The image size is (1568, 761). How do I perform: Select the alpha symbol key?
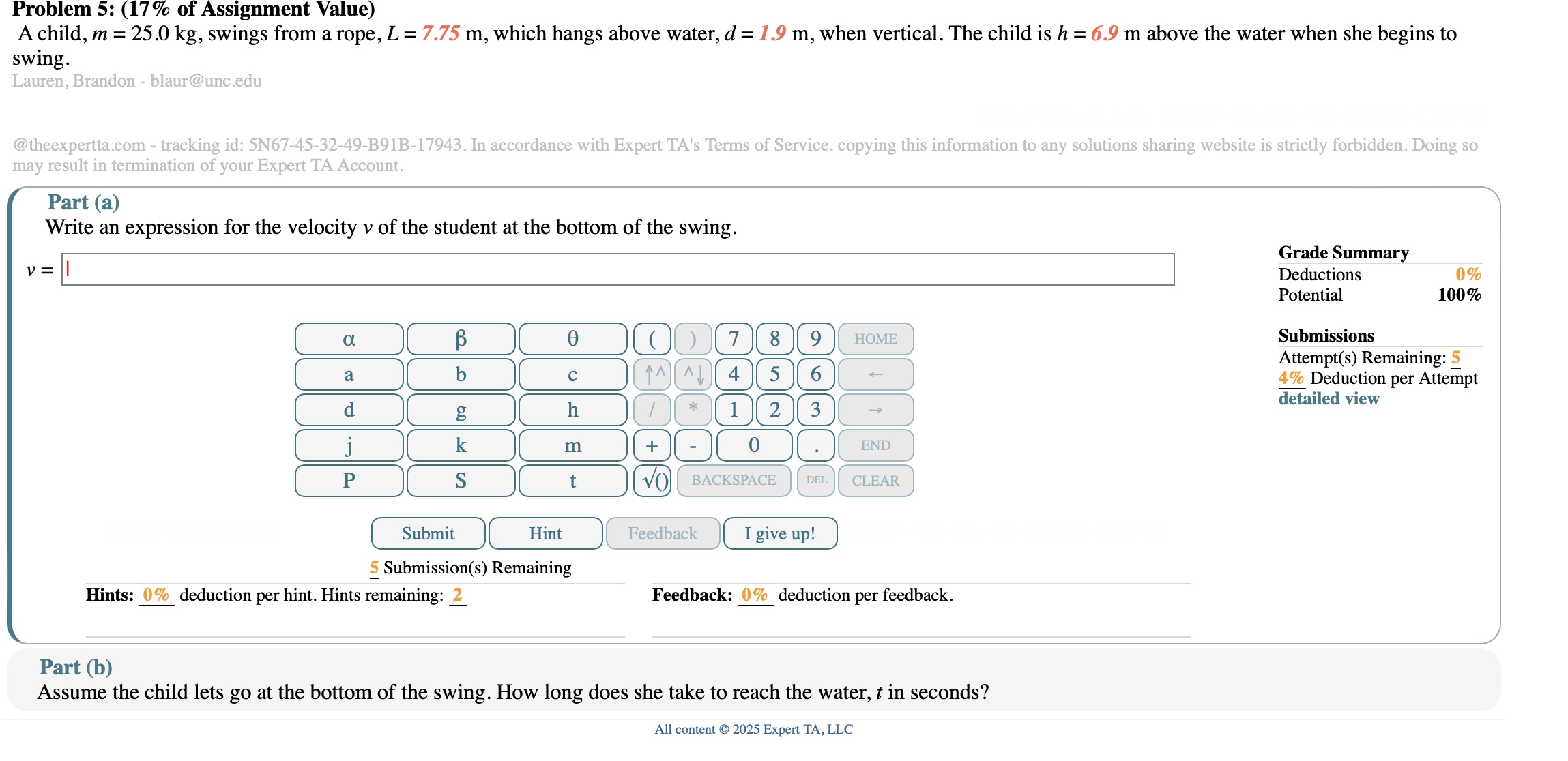coord(349,338)
